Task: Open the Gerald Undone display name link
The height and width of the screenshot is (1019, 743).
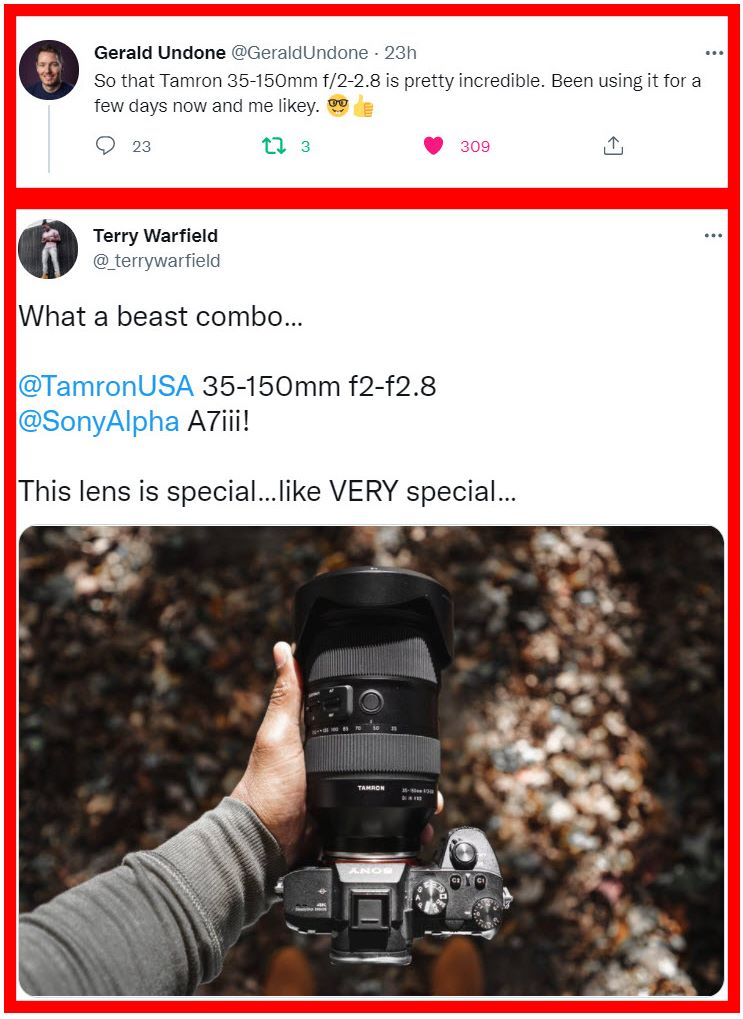Action: click(x=159, y=53)
